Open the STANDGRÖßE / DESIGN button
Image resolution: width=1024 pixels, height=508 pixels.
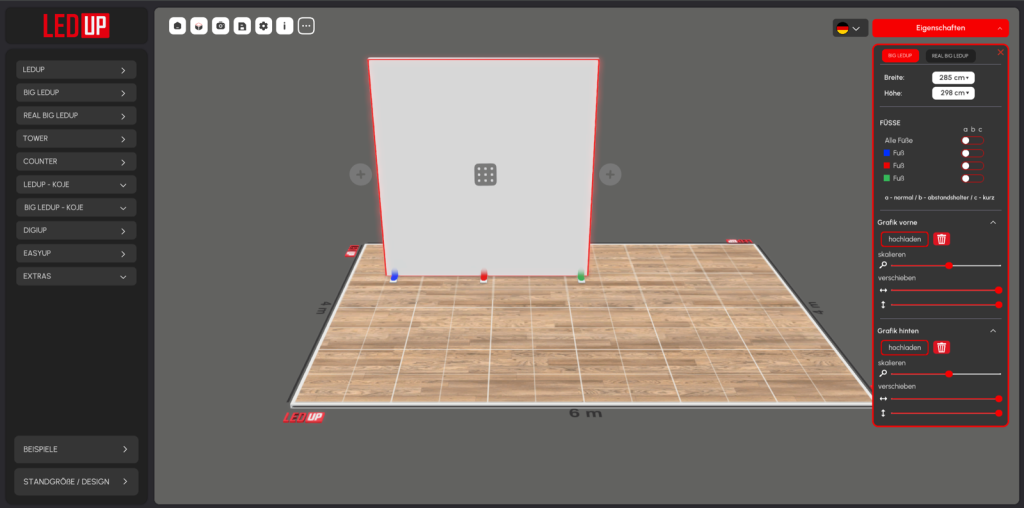76,481
